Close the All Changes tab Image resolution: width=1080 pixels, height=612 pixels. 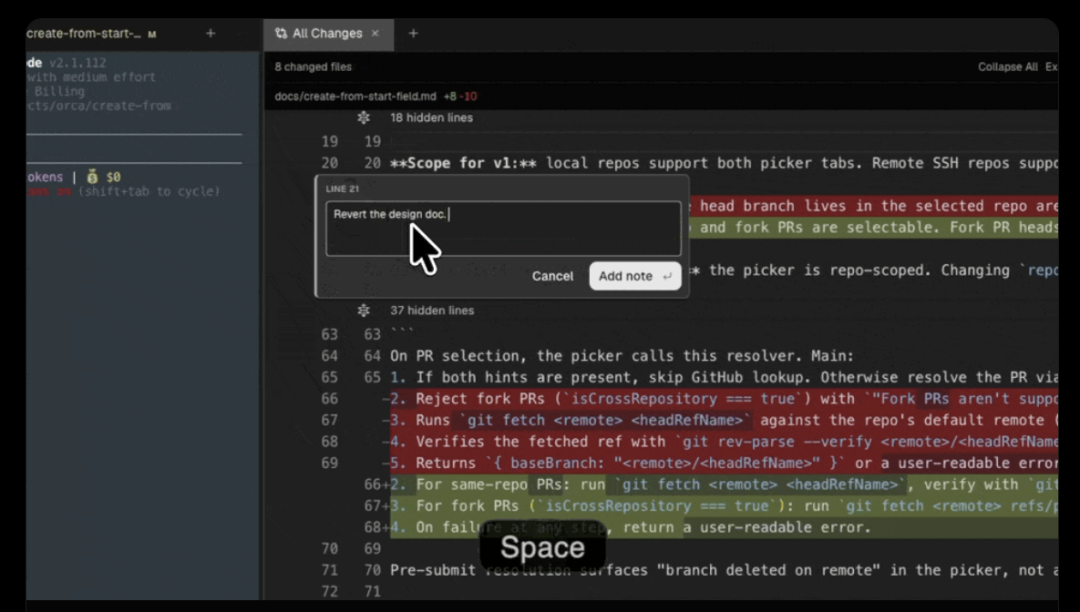pyautogui.click(x=375, y=33)
